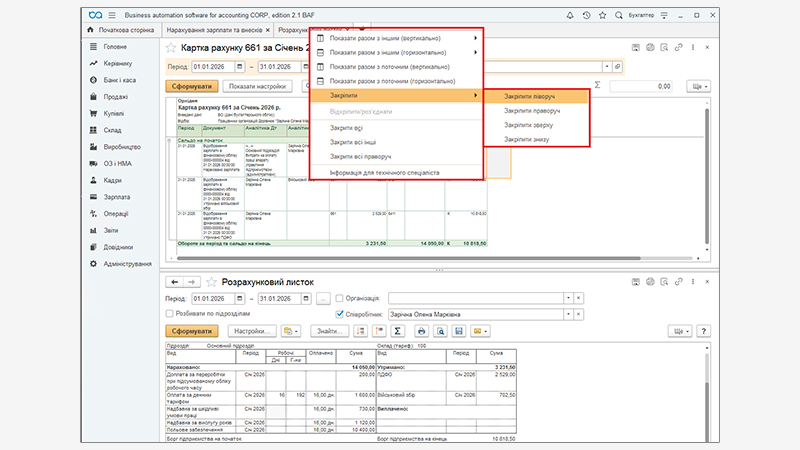The width and height of the screenshot is (800, 450).
Task: Click the sum (Σ) icon in Розрахунковий листок
Action: pos(397,330)
